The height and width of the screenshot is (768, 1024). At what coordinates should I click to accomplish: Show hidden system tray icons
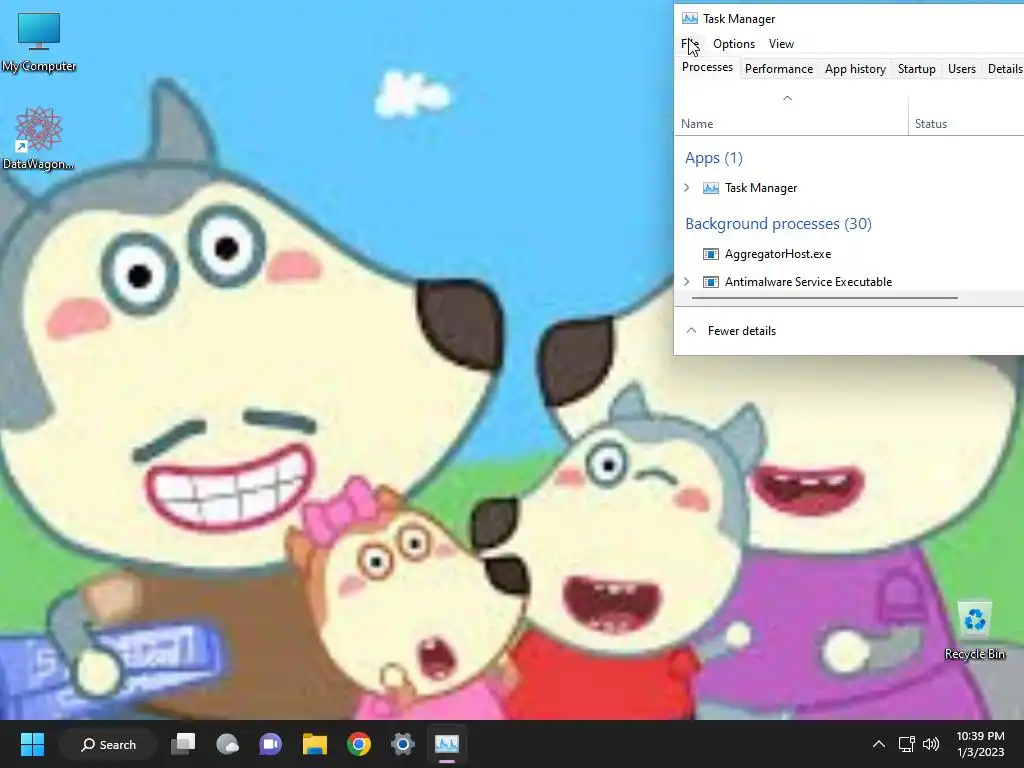[x=879, y=744]
